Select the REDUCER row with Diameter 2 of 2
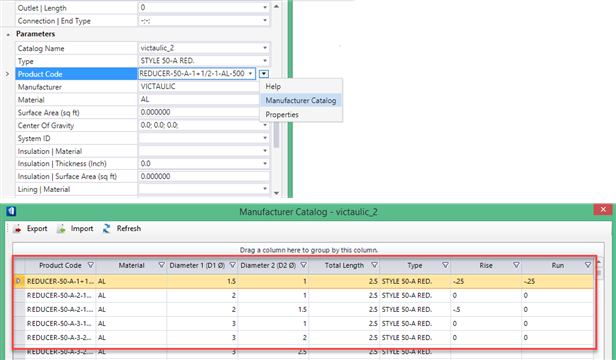This screenshot has height=360, width=616. tap(303, 338)
